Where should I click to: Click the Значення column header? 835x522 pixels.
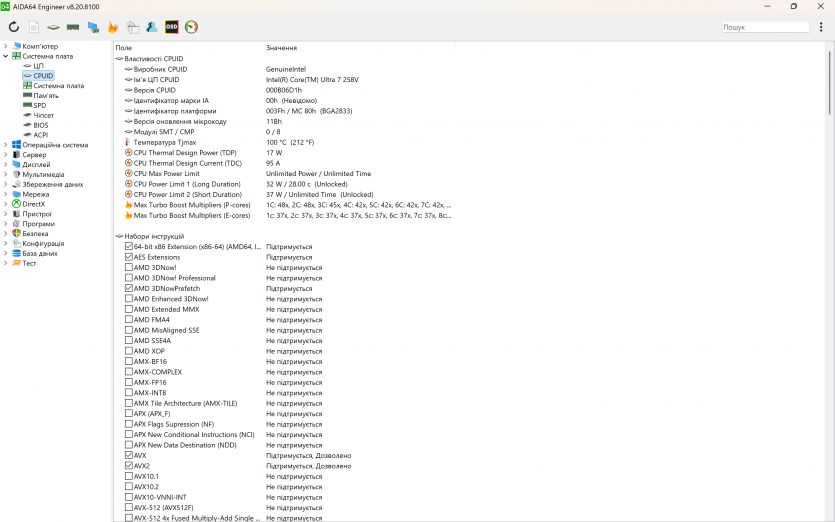click(x=281, y=47)
